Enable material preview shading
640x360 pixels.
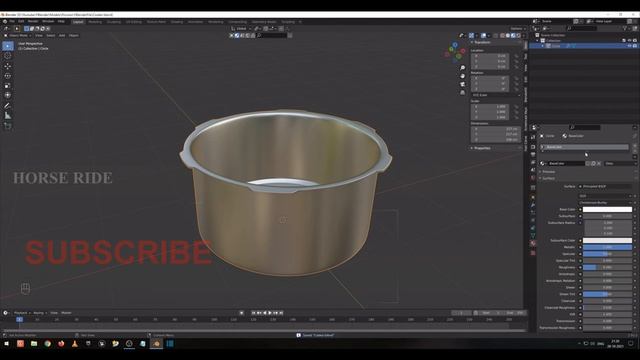[513, 36]
